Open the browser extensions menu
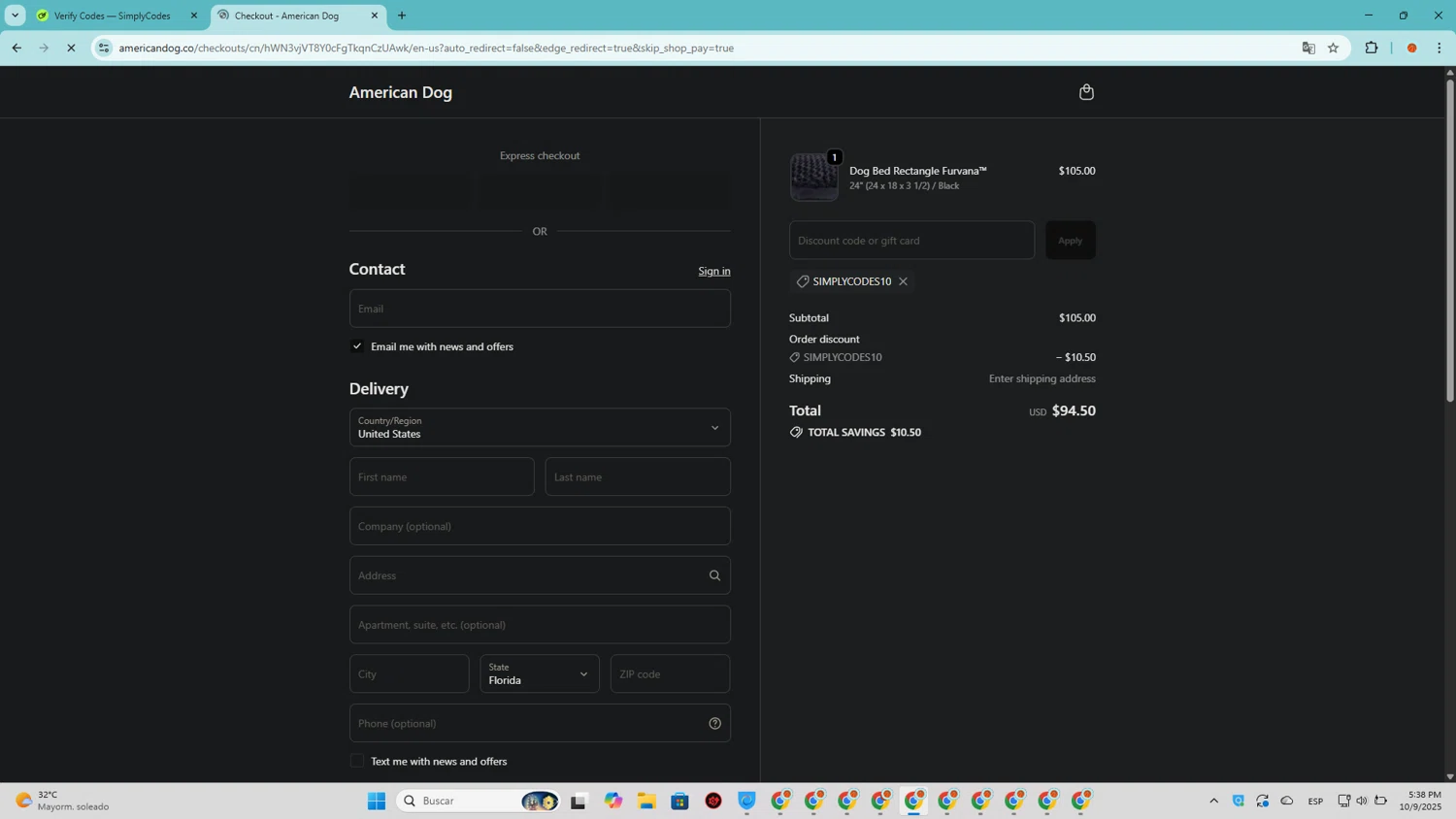The image size is (1456, 819). pos(1371,48)
